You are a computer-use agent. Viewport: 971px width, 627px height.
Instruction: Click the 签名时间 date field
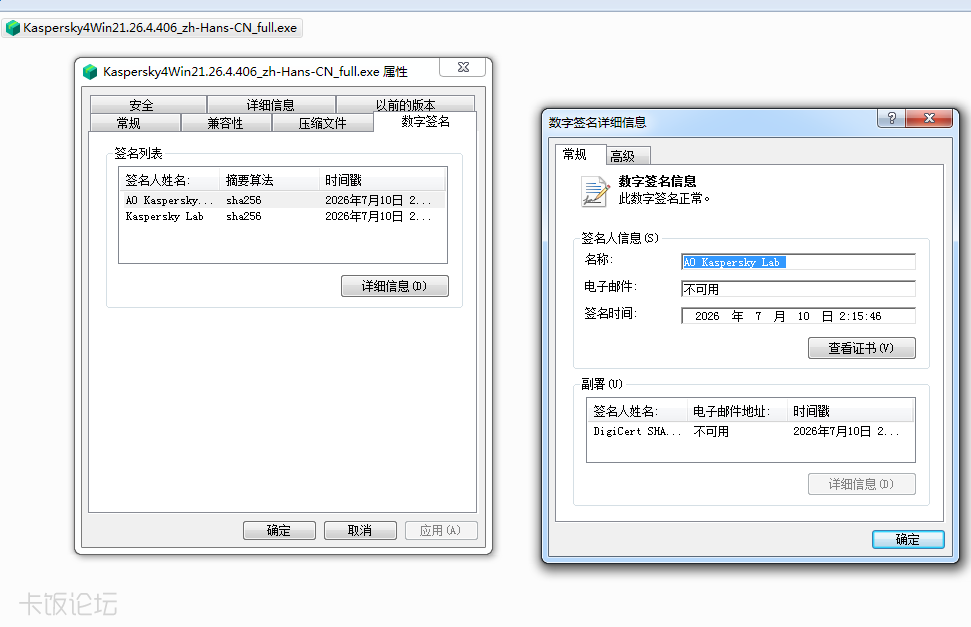point(798,316)
